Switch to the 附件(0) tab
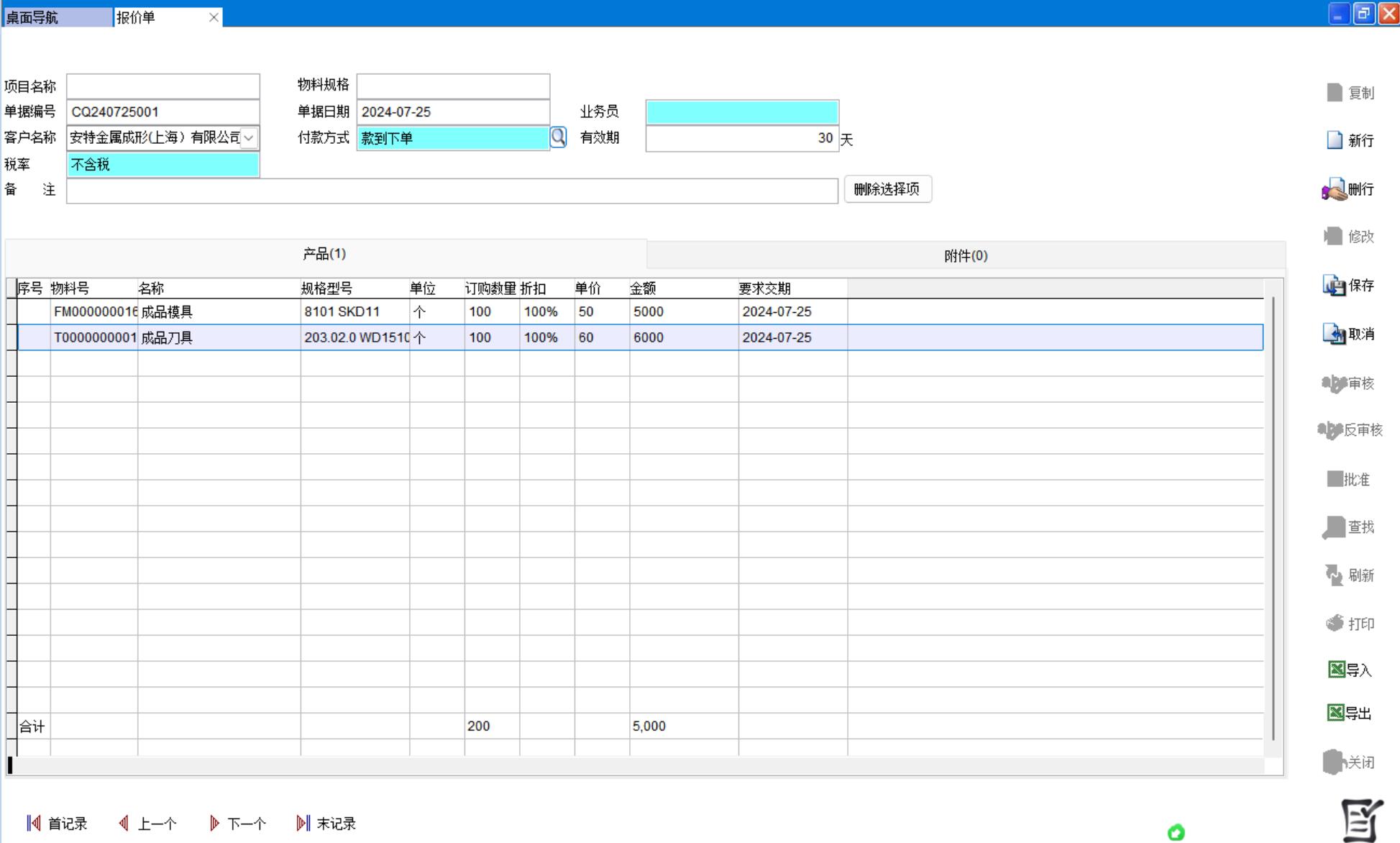The height and width of the screenshot is (843, 1400). 965,256
